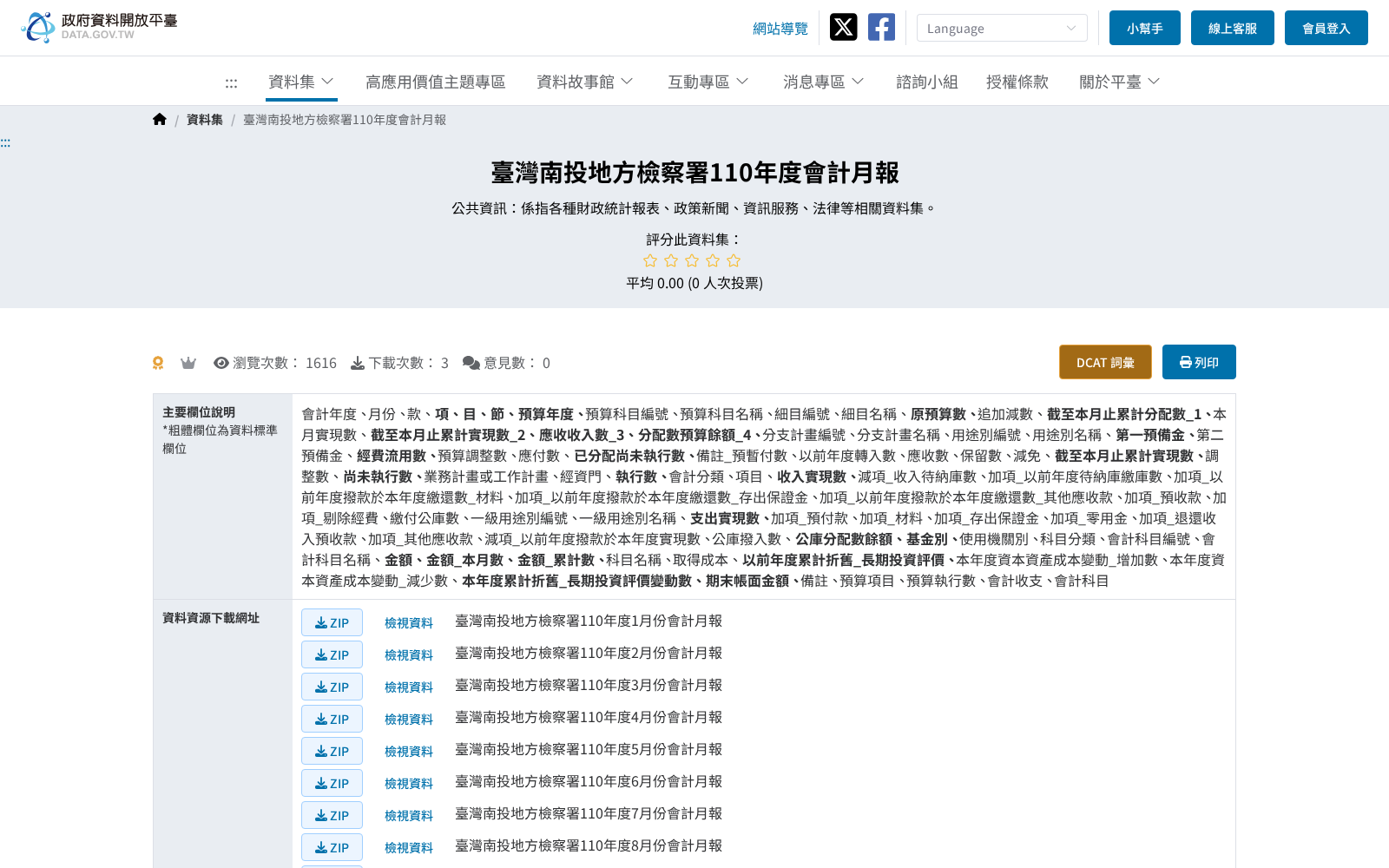This screenshot has height=868, width=1389.
Task: Click the comments icon beside 意見數
Action: (x=471, y=363)
